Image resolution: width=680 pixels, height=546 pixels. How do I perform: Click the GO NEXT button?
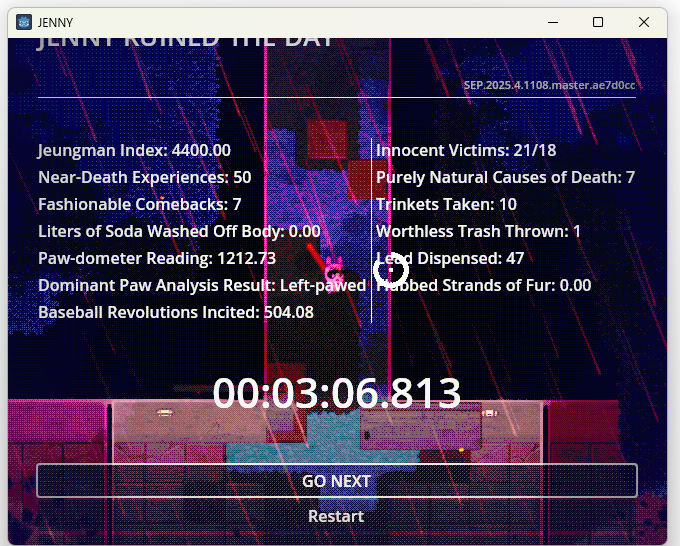click(337, 481)
